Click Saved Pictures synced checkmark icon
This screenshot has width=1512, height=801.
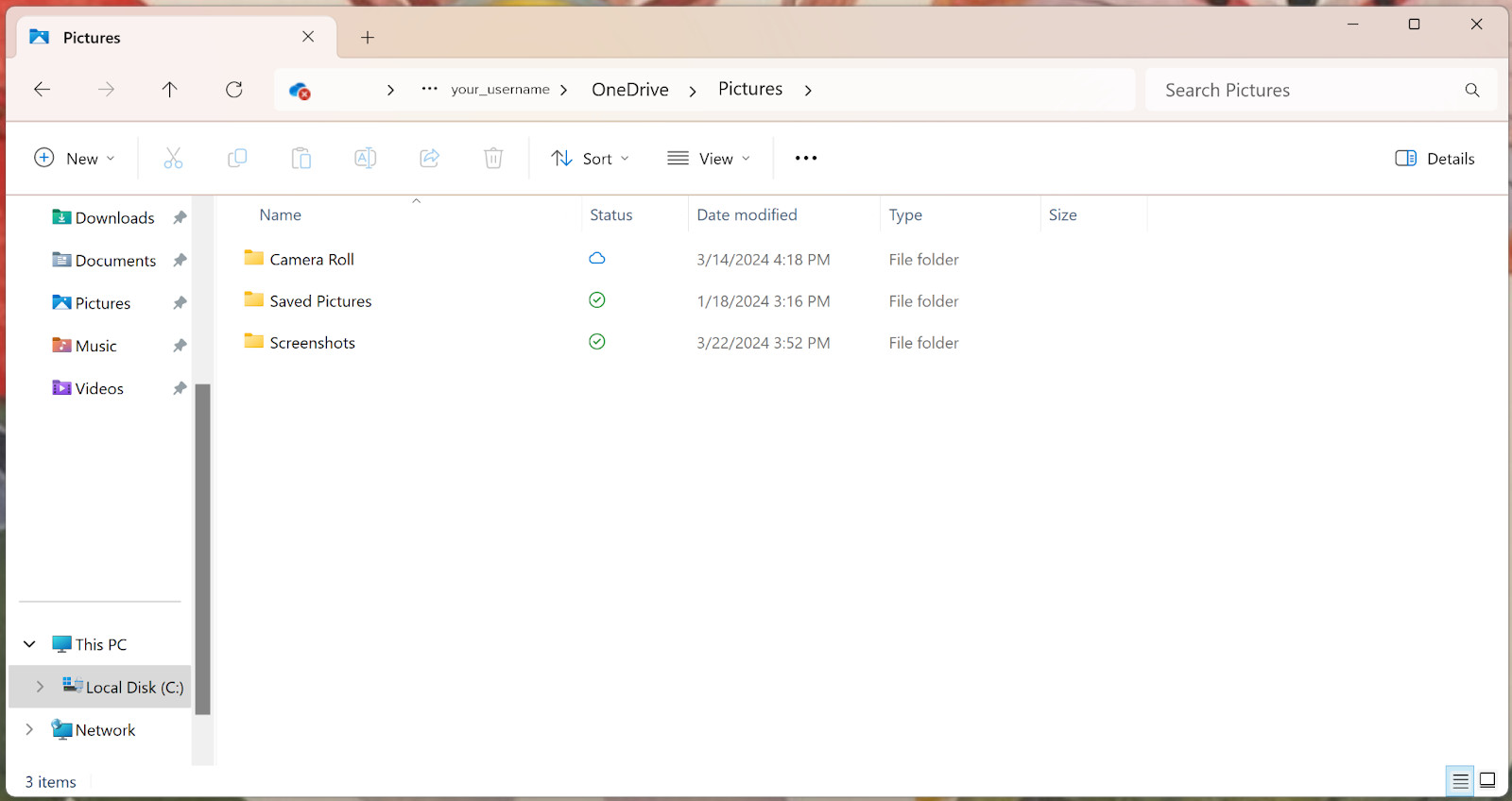point(597,299)
